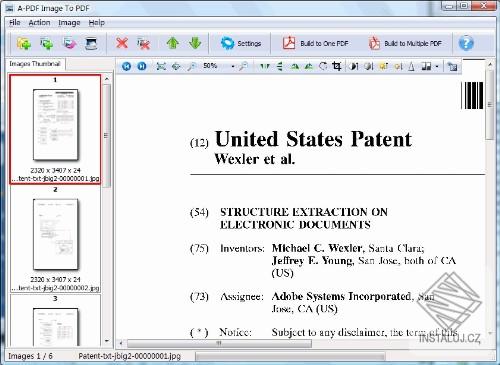This screenshot has width=500, height=365.
Task: Click the scanner acquire icon
Action: point(91,43)
